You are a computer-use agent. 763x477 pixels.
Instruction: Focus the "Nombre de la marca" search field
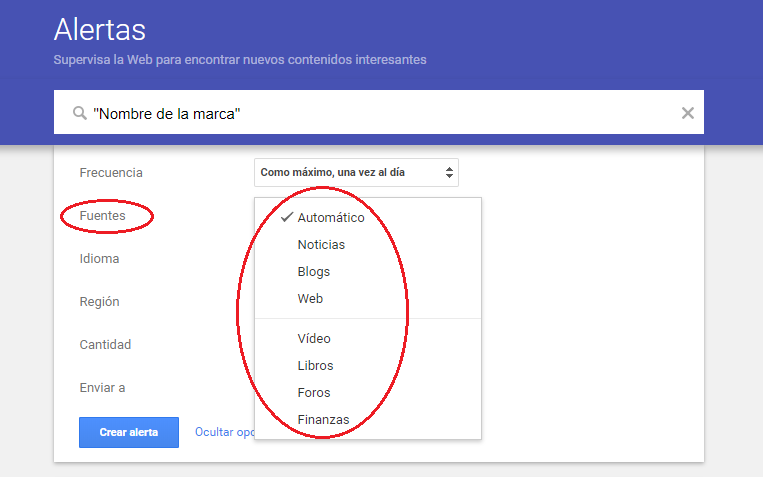(380, 114)
